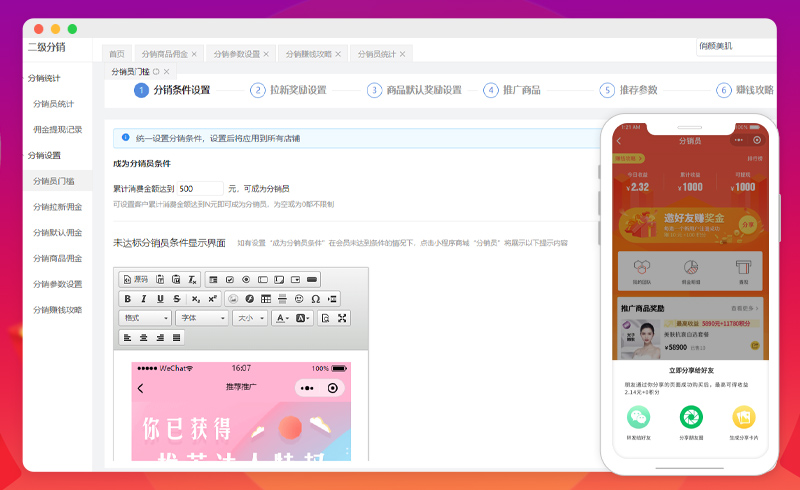Expand the 大小 font size dropdown
The height and width of the screenshot is (490, 800).
[249, 318]
